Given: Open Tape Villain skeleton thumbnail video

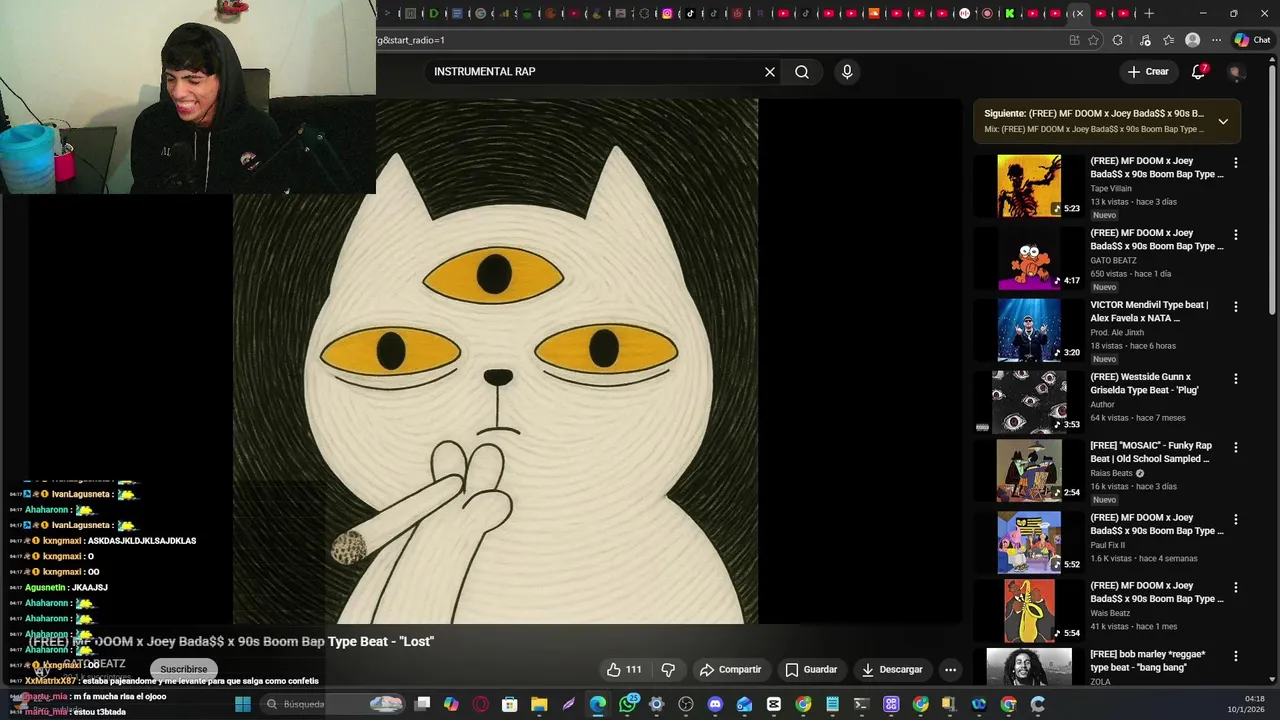Looking at the screenshot, I should coord(1029,186).
